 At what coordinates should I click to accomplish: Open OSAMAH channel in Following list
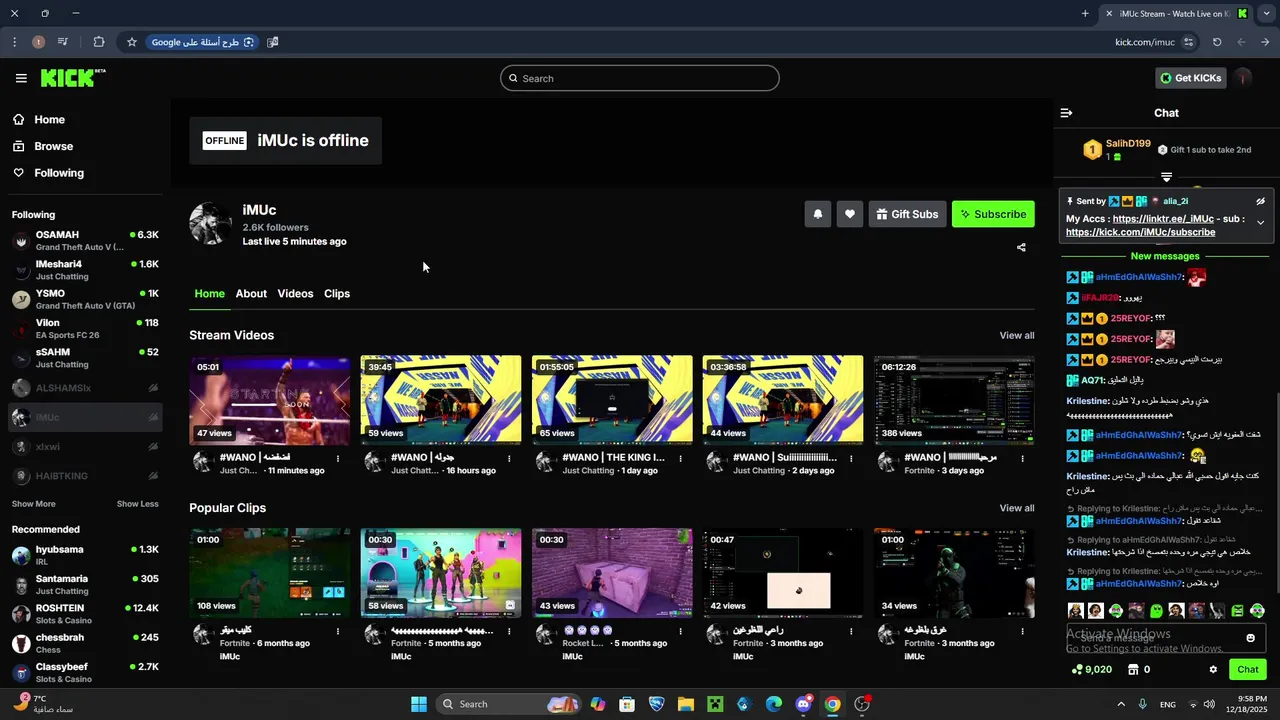(x=85, y=240)
